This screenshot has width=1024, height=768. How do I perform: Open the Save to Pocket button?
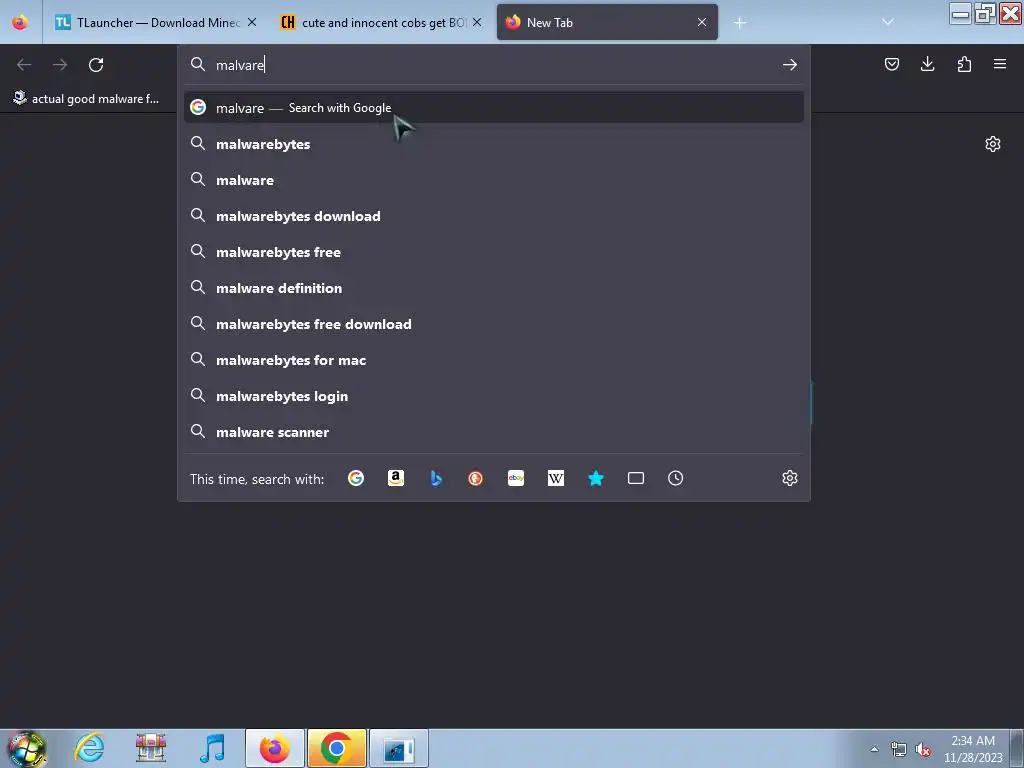[x=892, y=64]
